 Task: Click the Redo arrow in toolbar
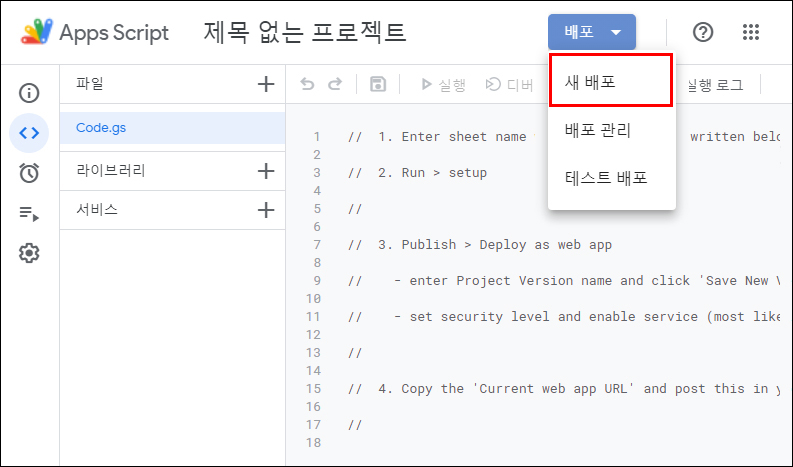335,85
